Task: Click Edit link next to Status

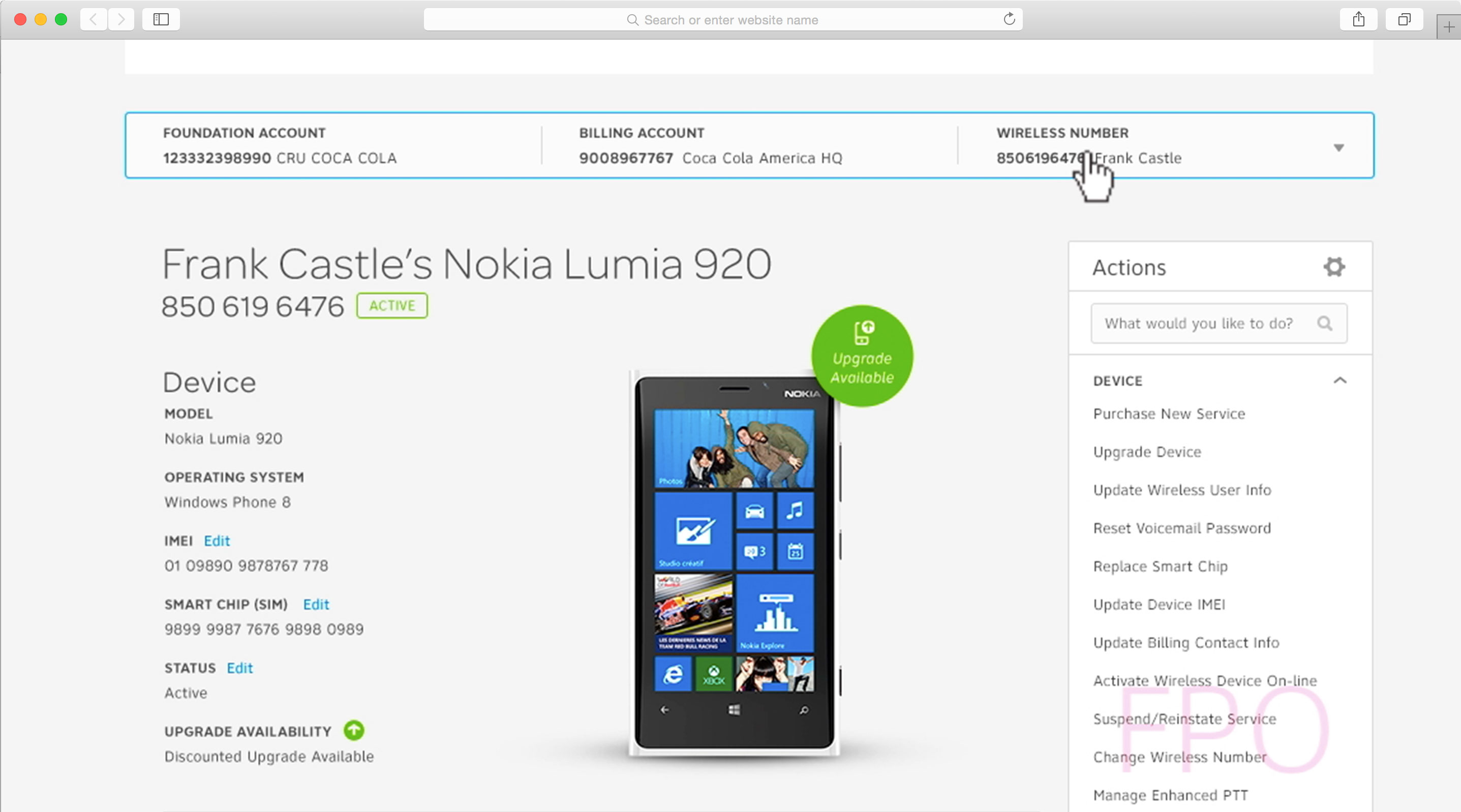Action: point(239,668)
